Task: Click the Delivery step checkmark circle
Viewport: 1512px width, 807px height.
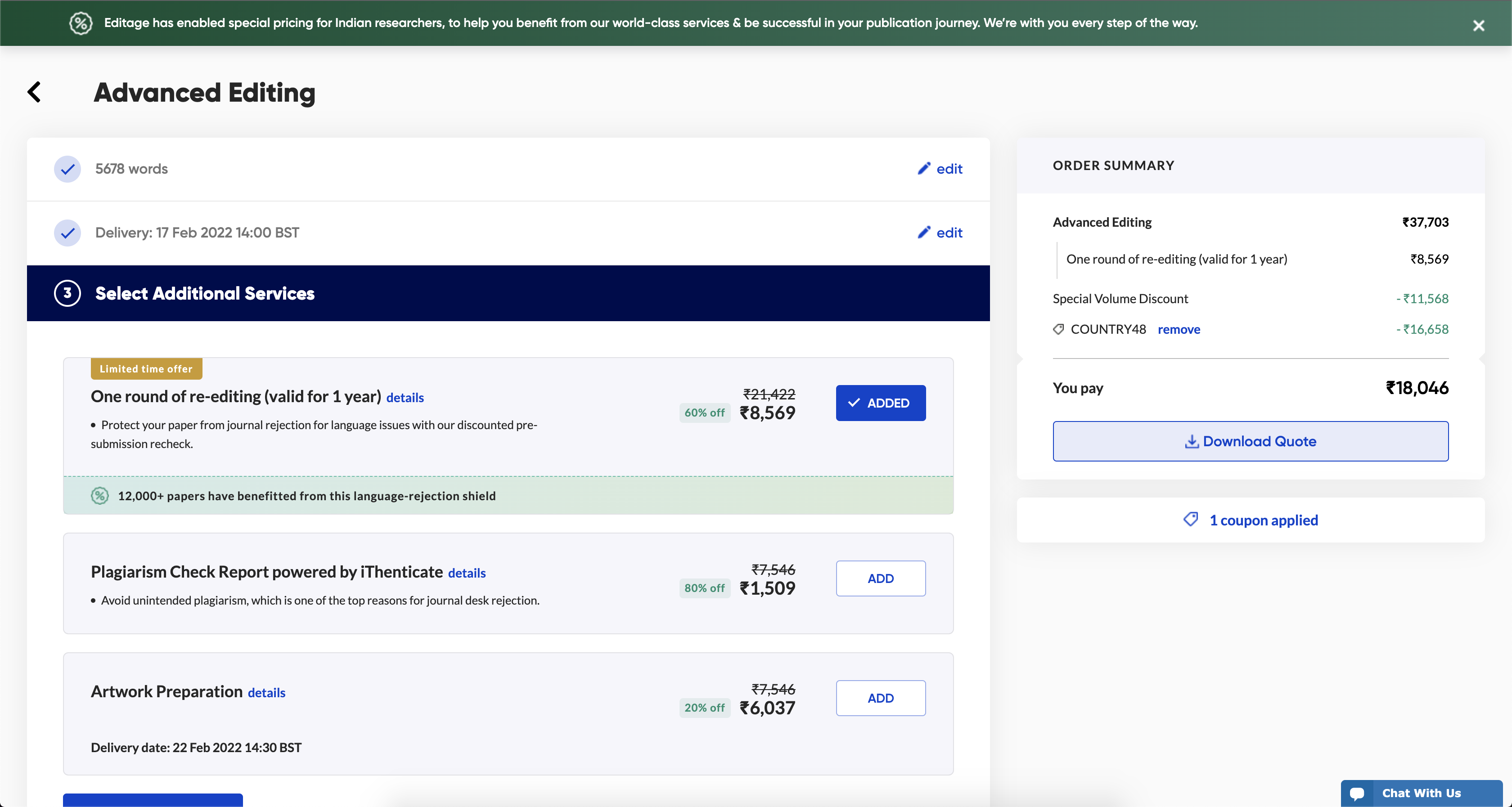Action: point(67,233)
